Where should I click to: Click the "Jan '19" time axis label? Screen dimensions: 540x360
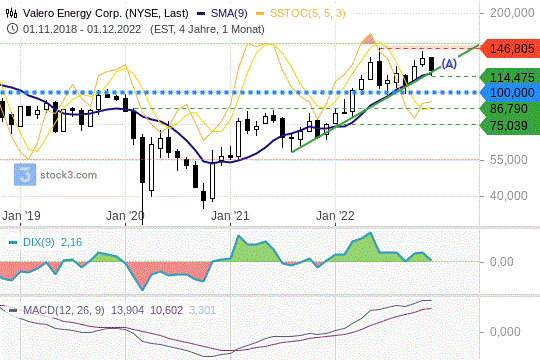(21, 216)
